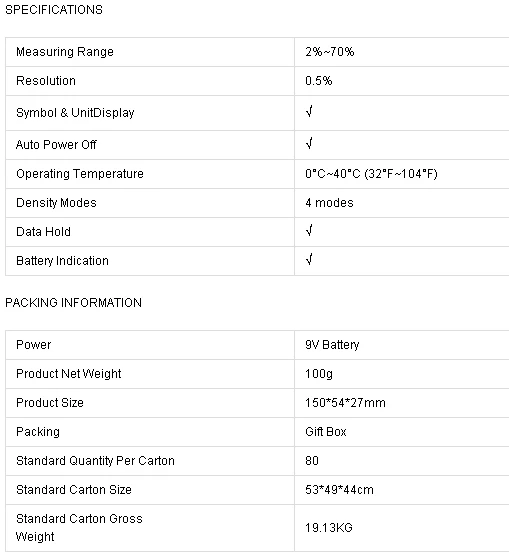Image resolution: width=509 pixels, height=555 pixels.
Task: Click the 53*49*44cm carton size value
Action: point(339,490)
